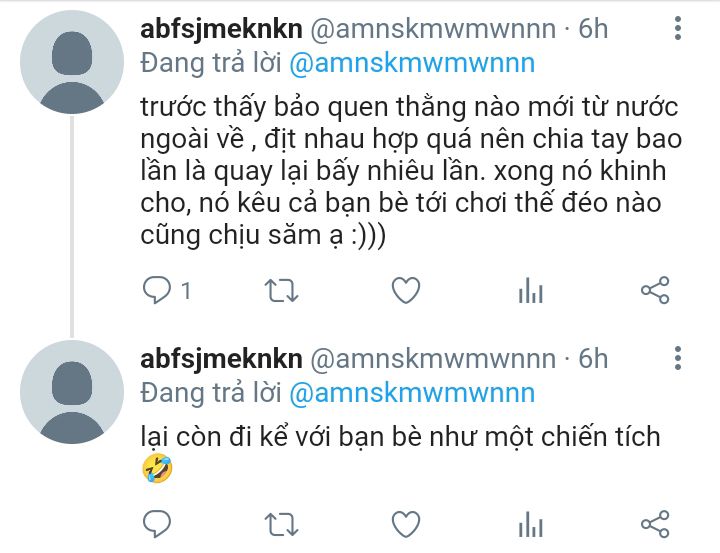
Task: Open the first tweet's 6h timestamp
Action: 593,28
